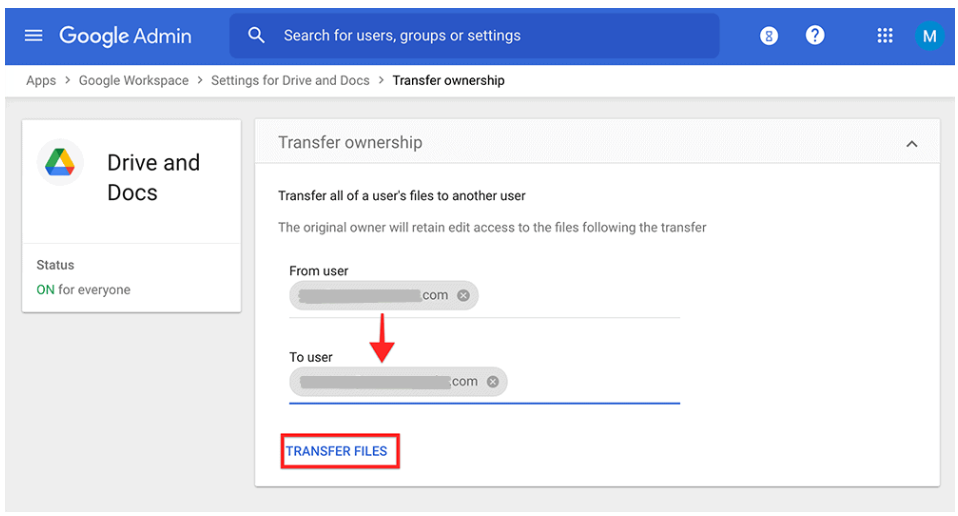The image size is (958, 516).
Task: Click the ON for everyone status
Action: 83,289
